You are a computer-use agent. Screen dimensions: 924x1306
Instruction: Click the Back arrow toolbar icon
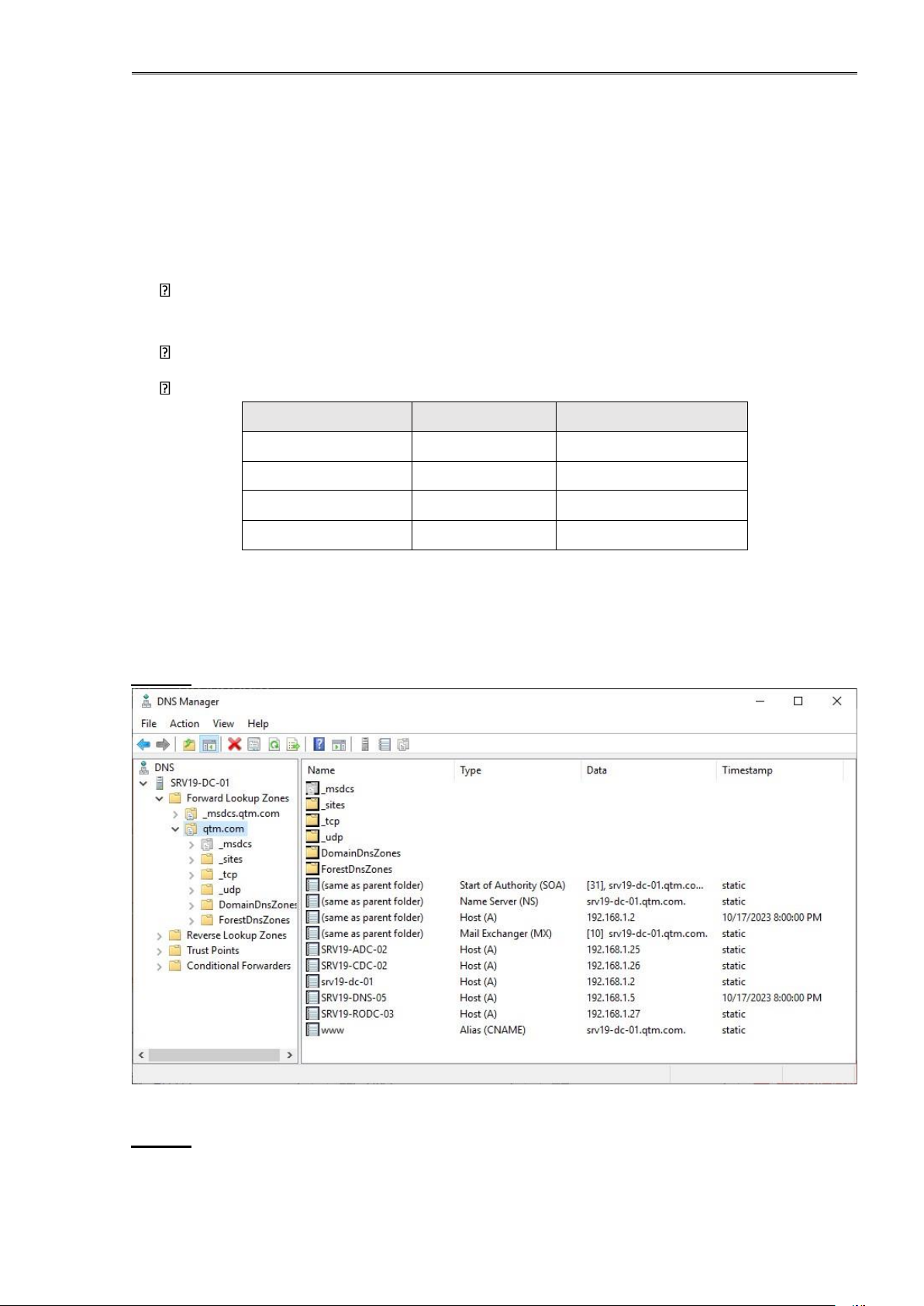pyautogui.click(x=143, y=744)
